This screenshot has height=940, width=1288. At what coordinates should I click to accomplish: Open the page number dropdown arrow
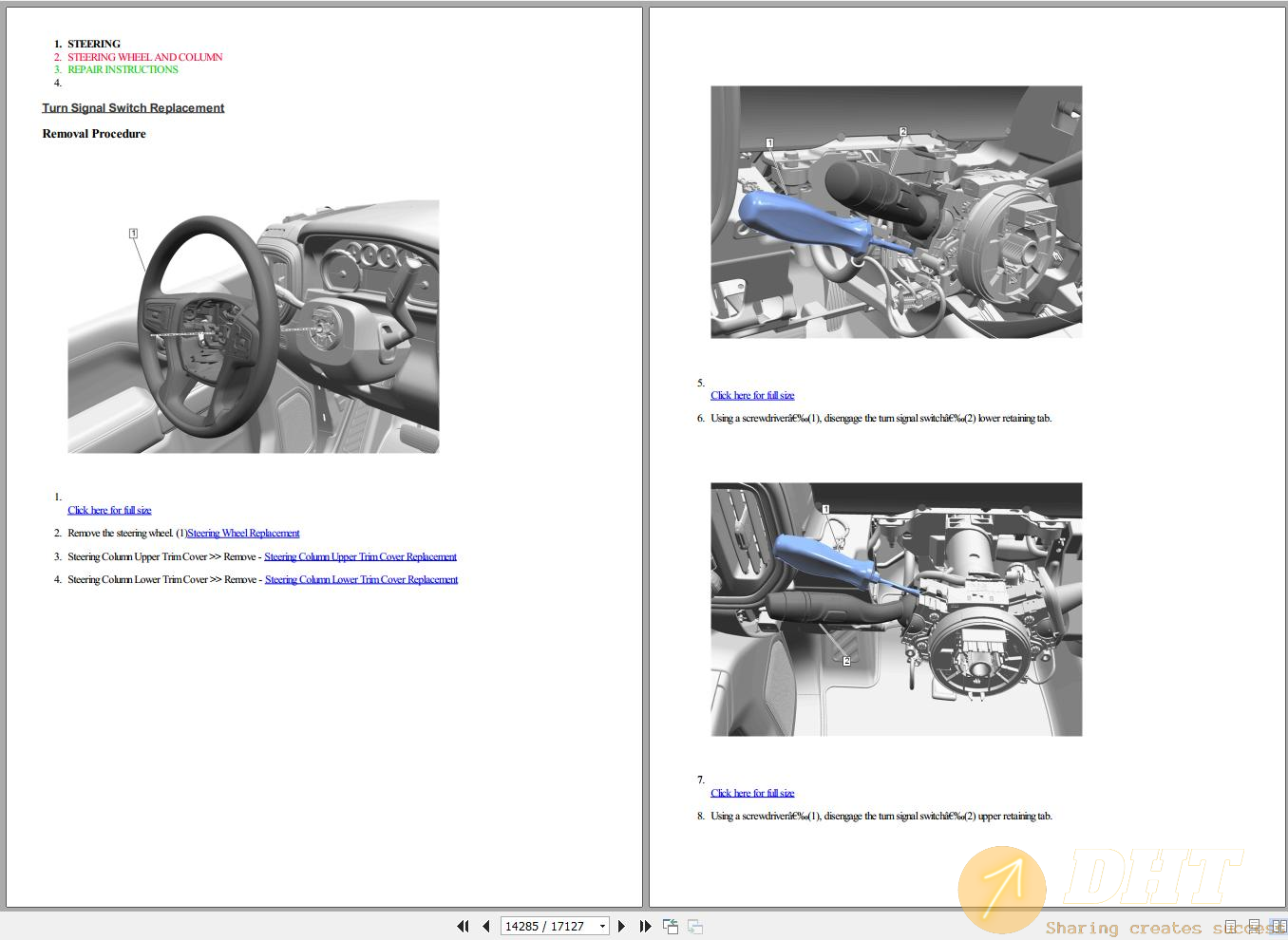[602, 927]
